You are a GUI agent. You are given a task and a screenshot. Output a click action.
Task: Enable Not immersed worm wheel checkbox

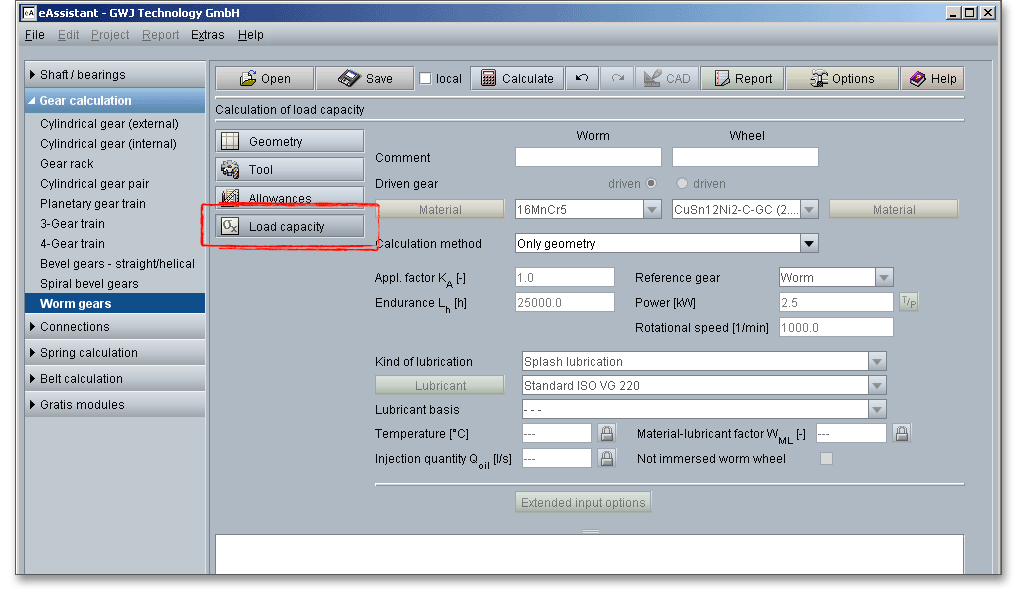(x=826, y=459)
